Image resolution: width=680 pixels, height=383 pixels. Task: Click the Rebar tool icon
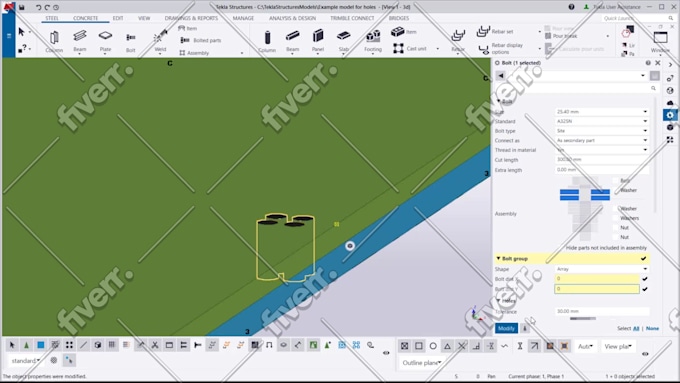point(458,36)
